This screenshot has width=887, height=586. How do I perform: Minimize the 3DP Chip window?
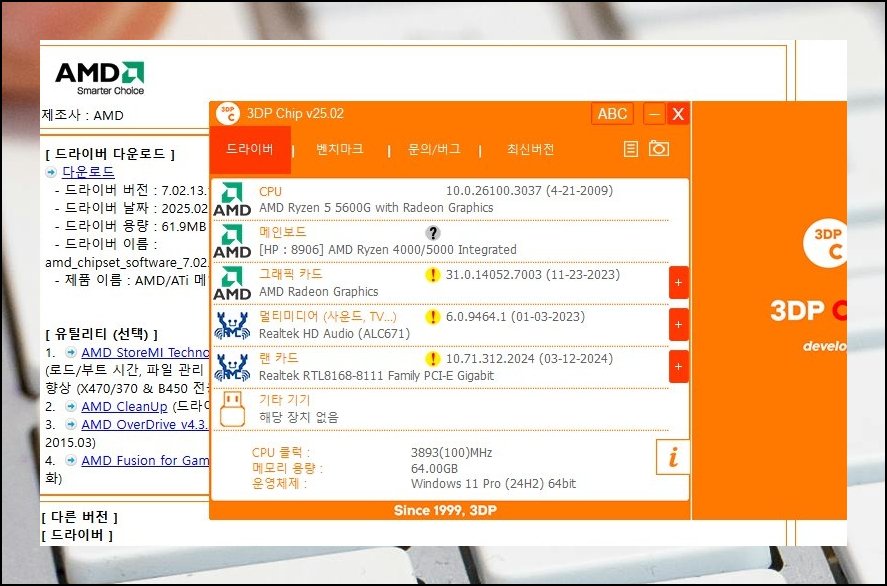pyautogui.click(x=654, y=114)
